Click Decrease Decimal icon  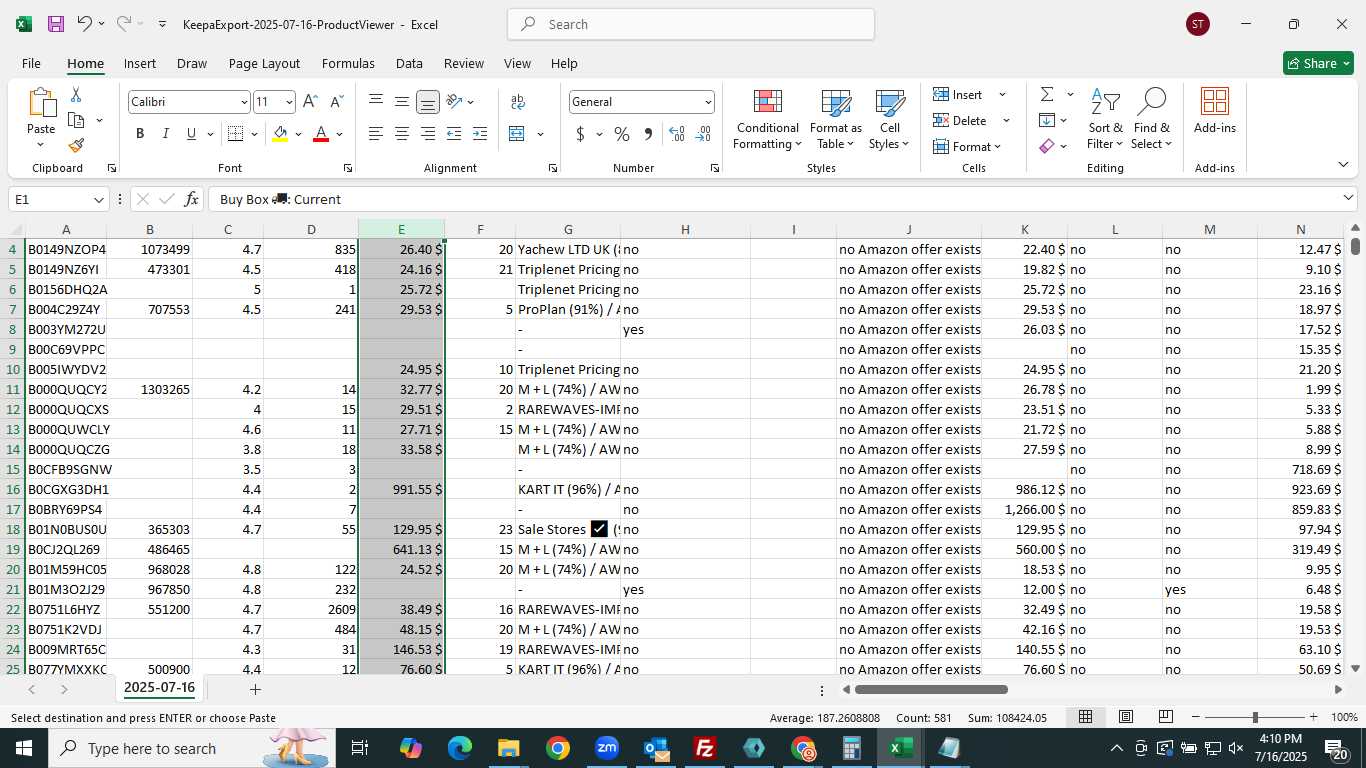coord(703,134)
